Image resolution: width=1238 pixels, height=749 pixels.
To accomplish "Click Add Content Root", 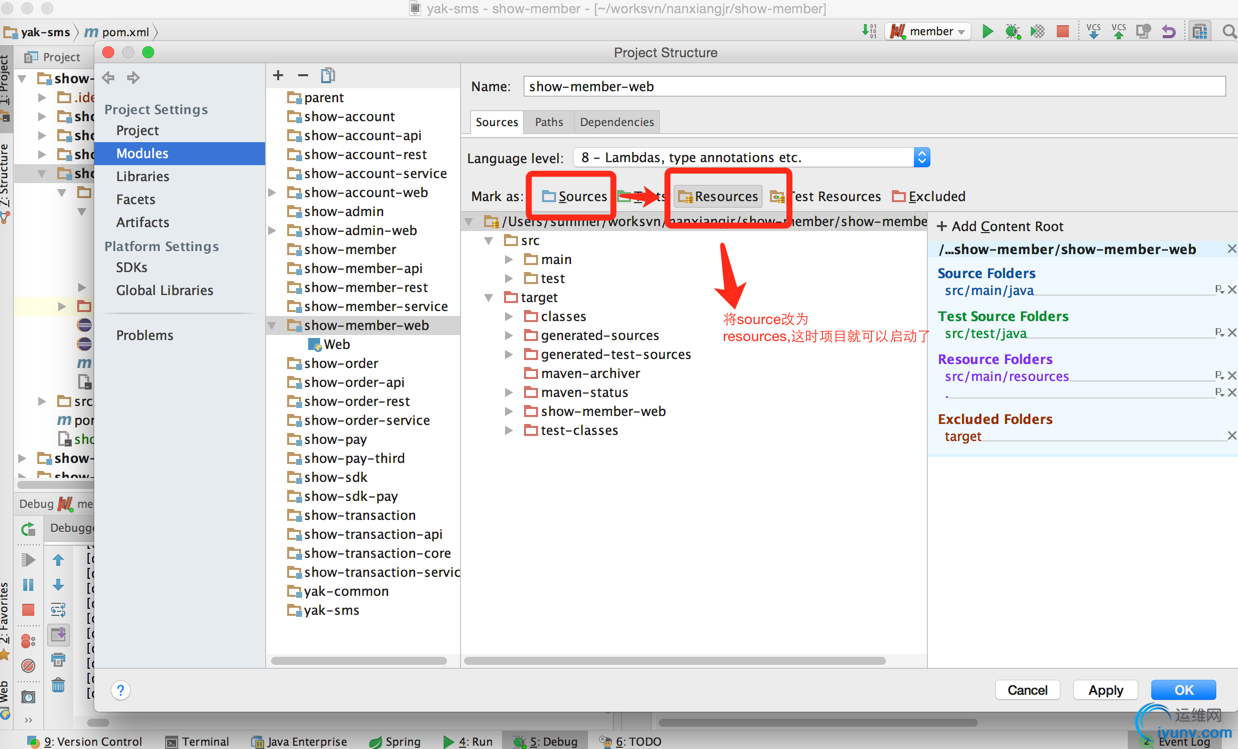I will click(x=1000, y=226).
